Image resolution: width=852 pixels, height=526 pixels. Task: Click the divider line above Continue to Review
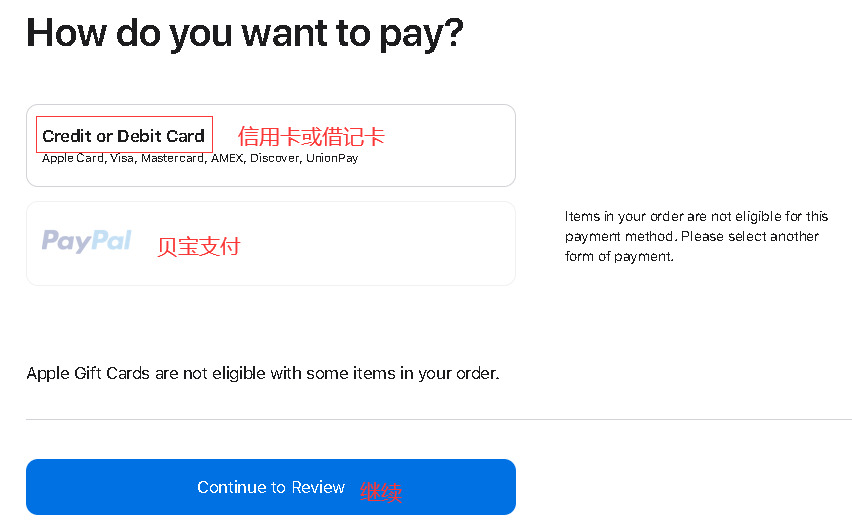click(438, 419)
